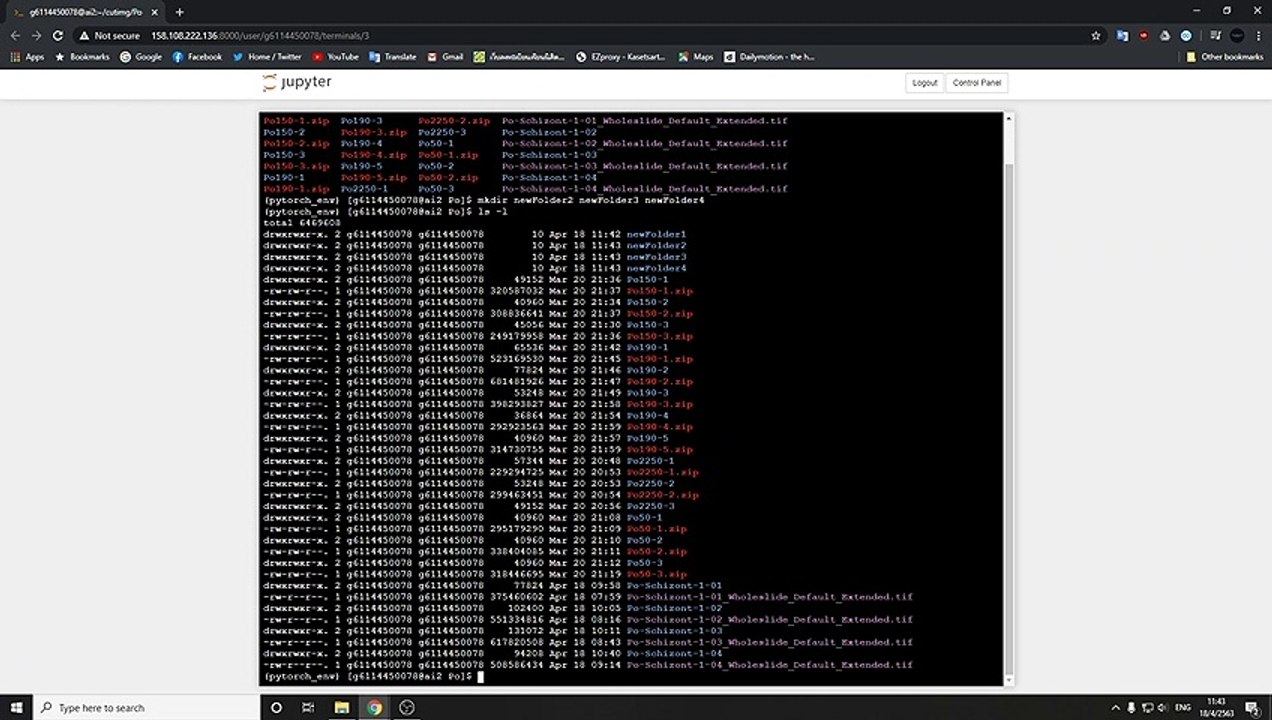1272x720 pixels.
Task: Close the g6114450078 terminal tab
Action: tap(154, 12)
